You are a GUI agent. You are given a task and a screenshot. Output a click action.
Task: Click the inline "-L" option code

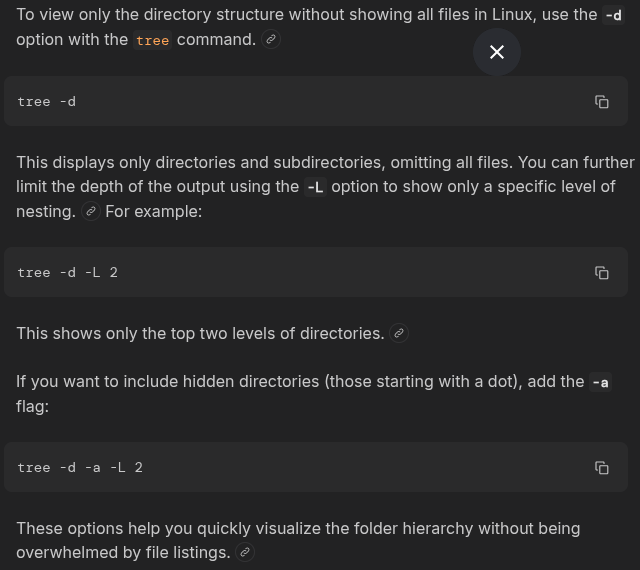315,187
